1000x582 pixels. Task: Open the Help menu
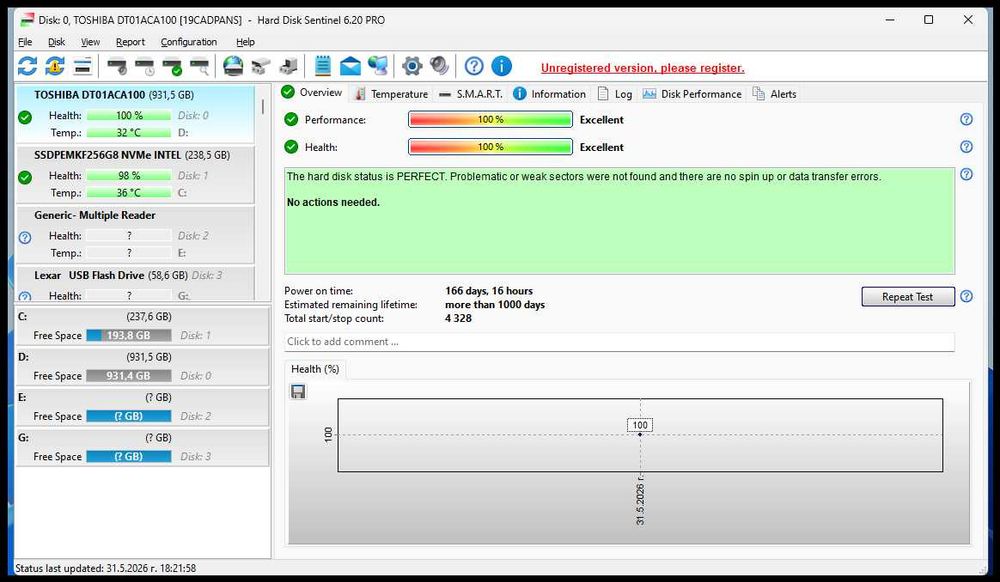pos(245,42)
